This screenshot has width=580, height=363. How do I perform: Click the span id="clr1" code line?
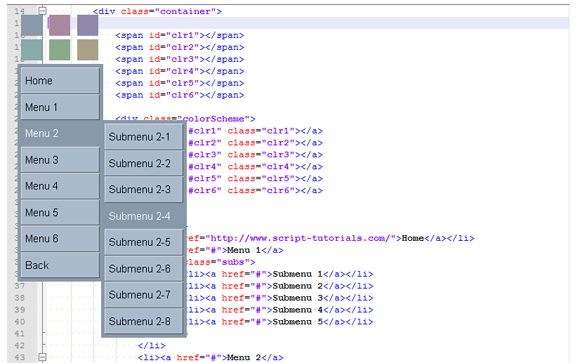click(180, 36)
